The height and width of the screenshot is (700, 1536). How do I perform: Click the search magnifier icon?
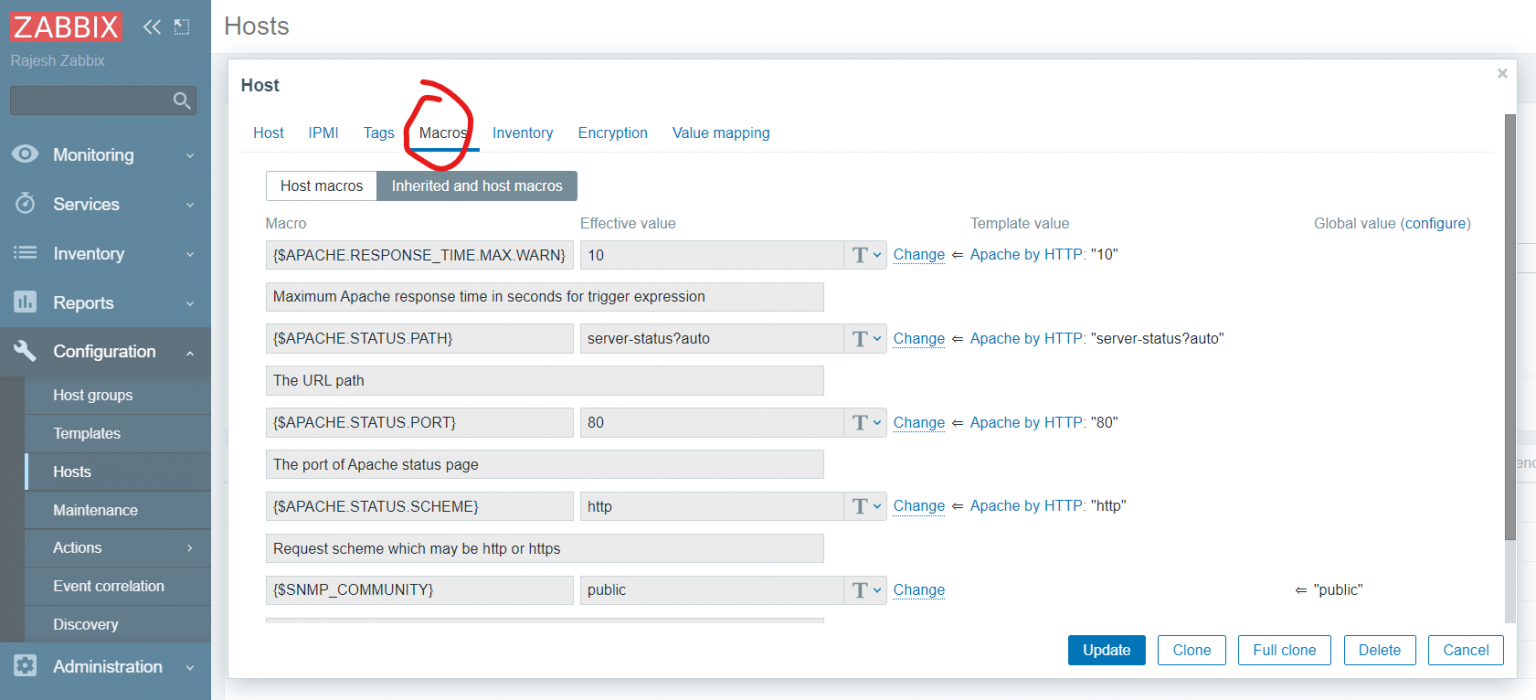181,100
